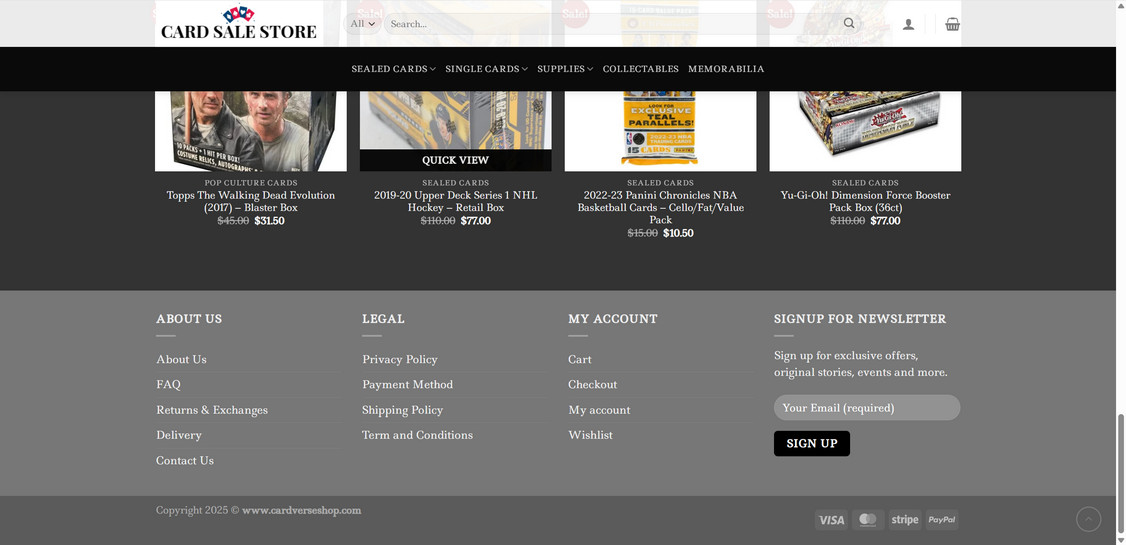
Task: Click the crossed-out $15.00 price
Action: click(x=643, y=233)
